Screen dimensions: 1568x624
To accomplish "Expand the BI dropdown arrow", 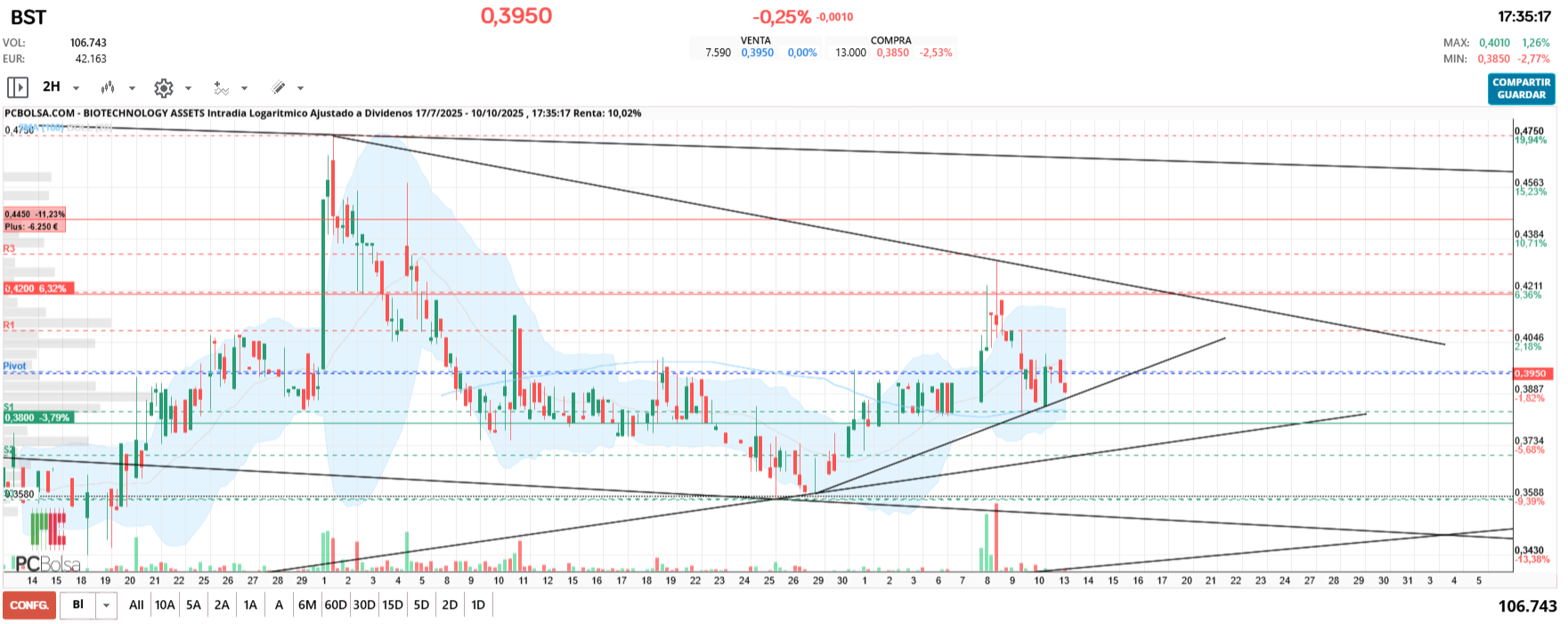I will point(106,605).
